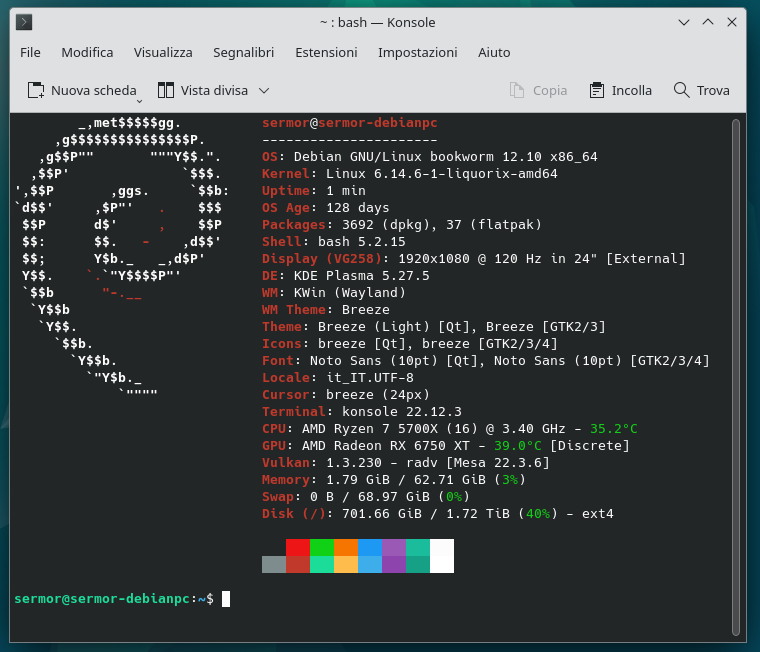Open the Impostazioni menu
The image size is (760, 652).
click(418, 52)
